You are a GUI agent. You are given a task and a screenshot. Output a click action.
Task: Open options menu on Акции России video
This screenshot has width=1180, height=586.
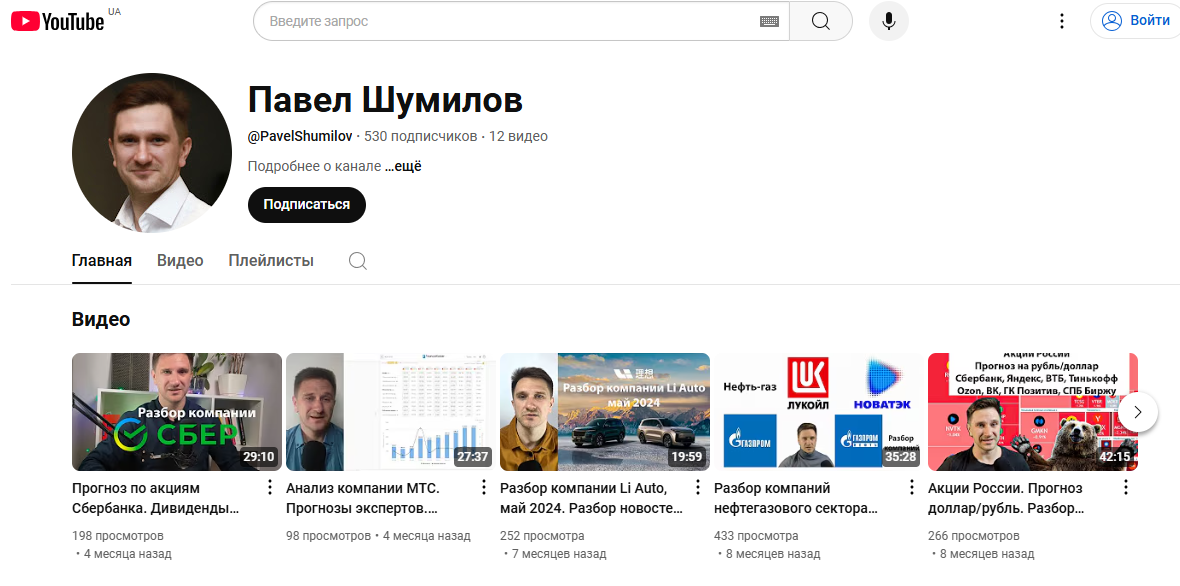(1125, 487)
